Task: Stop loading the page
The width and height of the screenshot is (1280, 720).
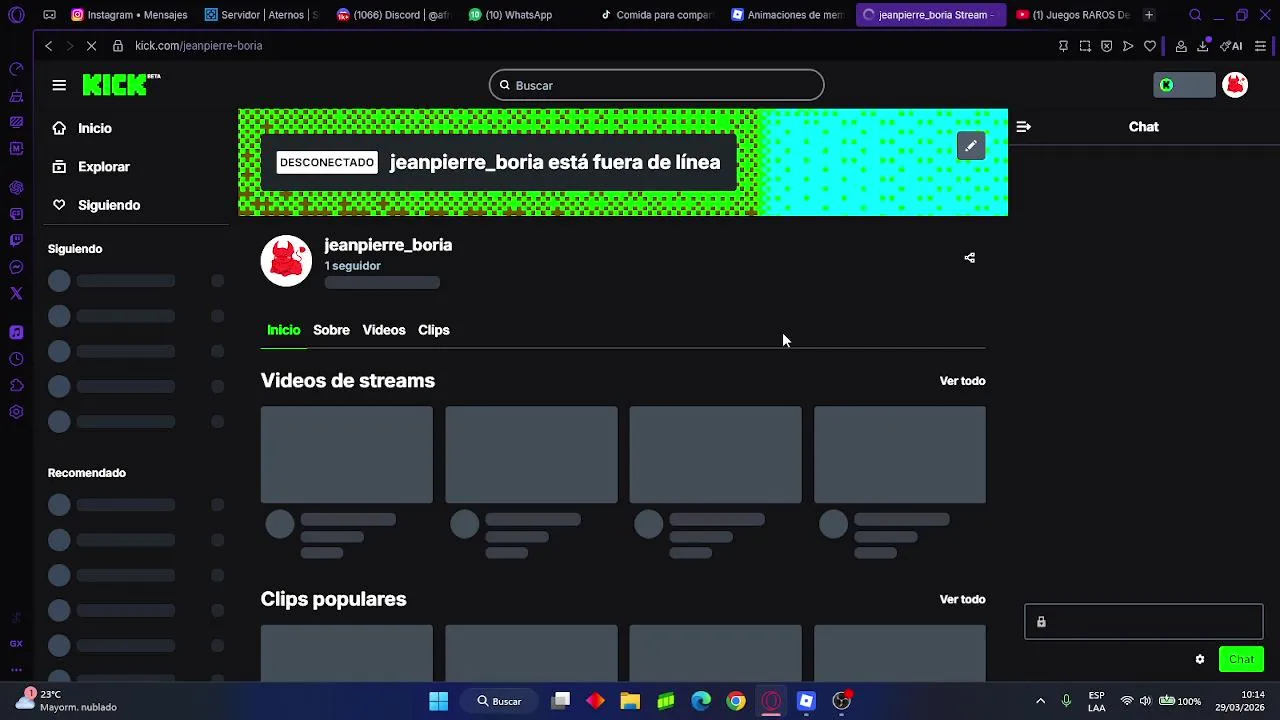Action: coord(91,46)
